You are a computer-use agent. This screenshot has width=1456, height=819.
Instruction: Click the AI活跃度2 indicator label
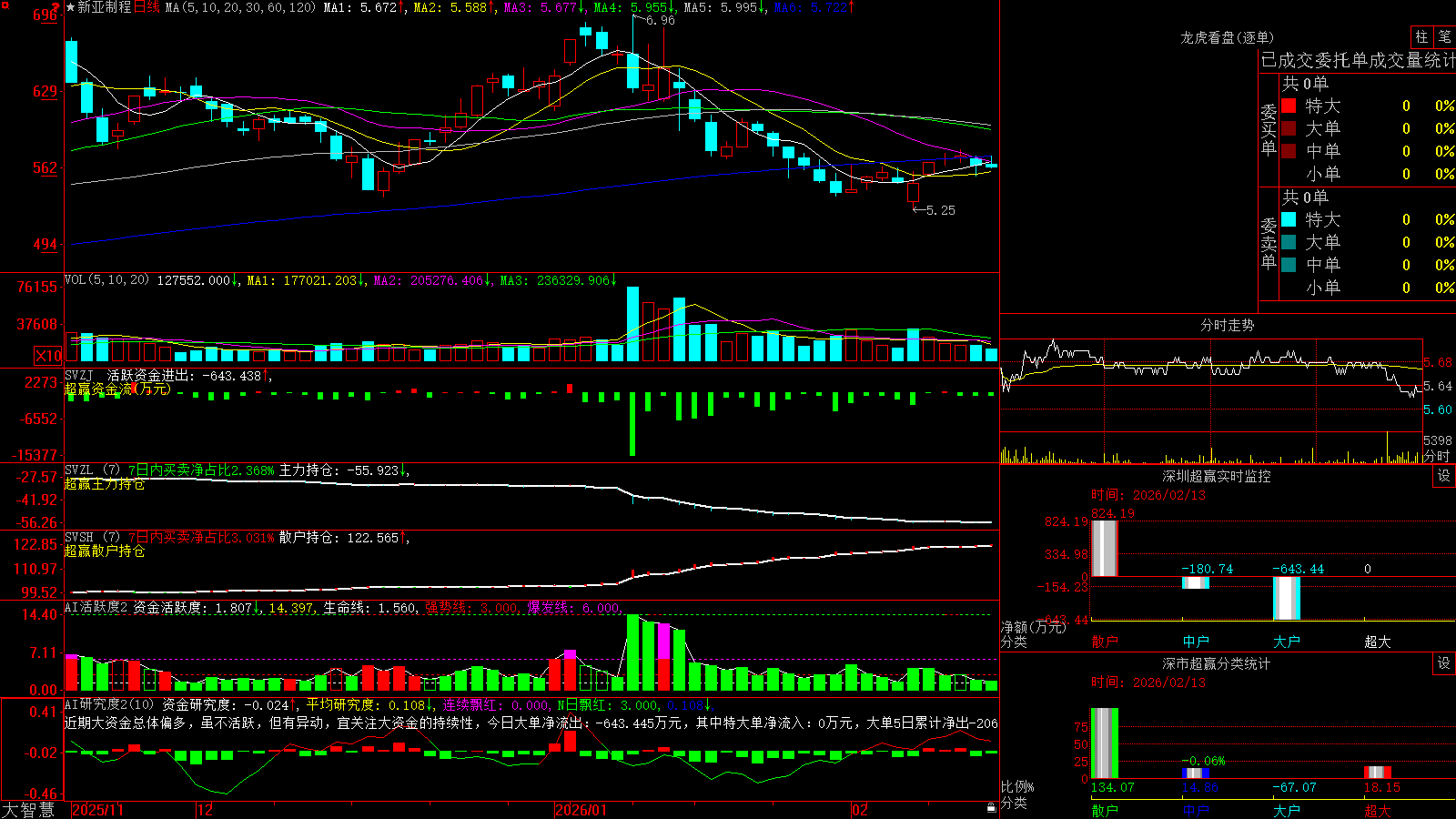[x=96, y=607]
